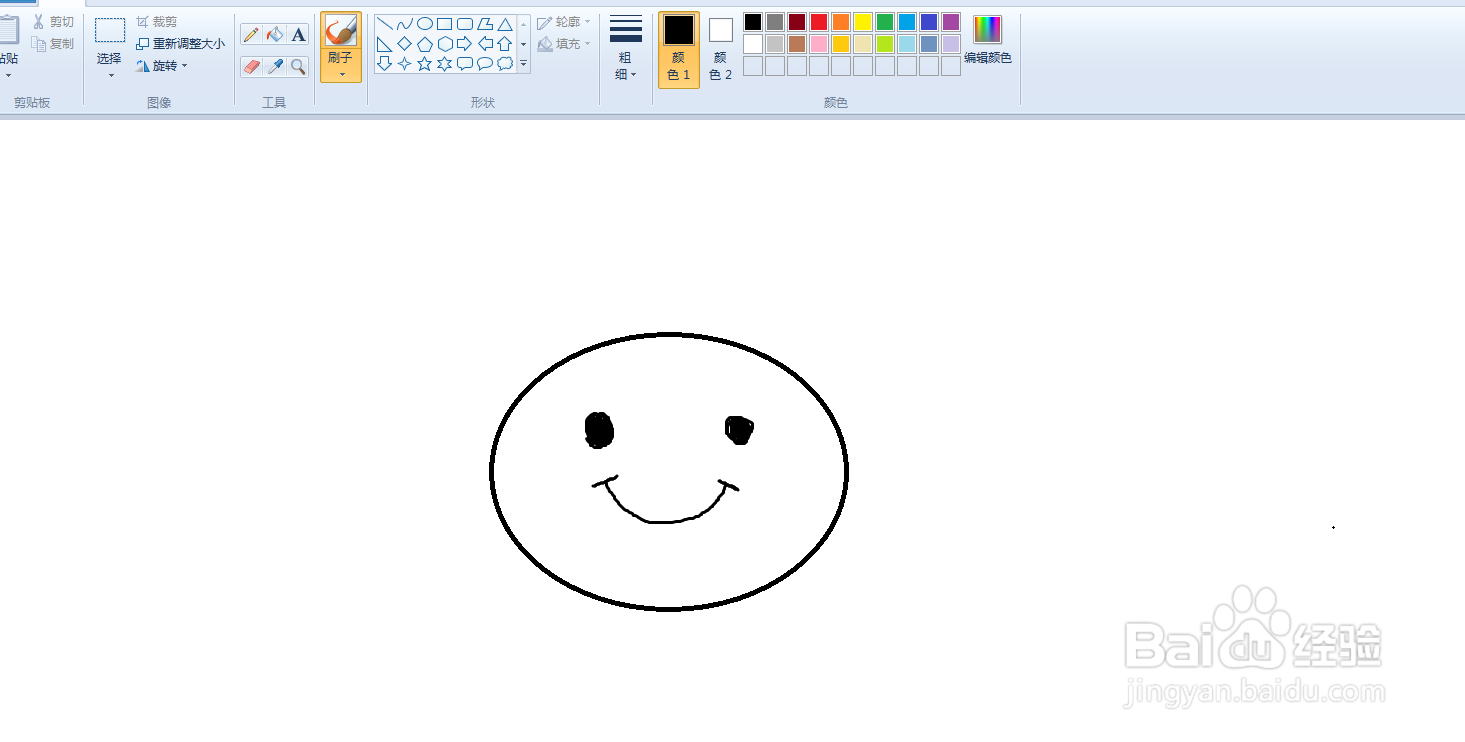Choose the Pentagon shape

click(425, 44)
